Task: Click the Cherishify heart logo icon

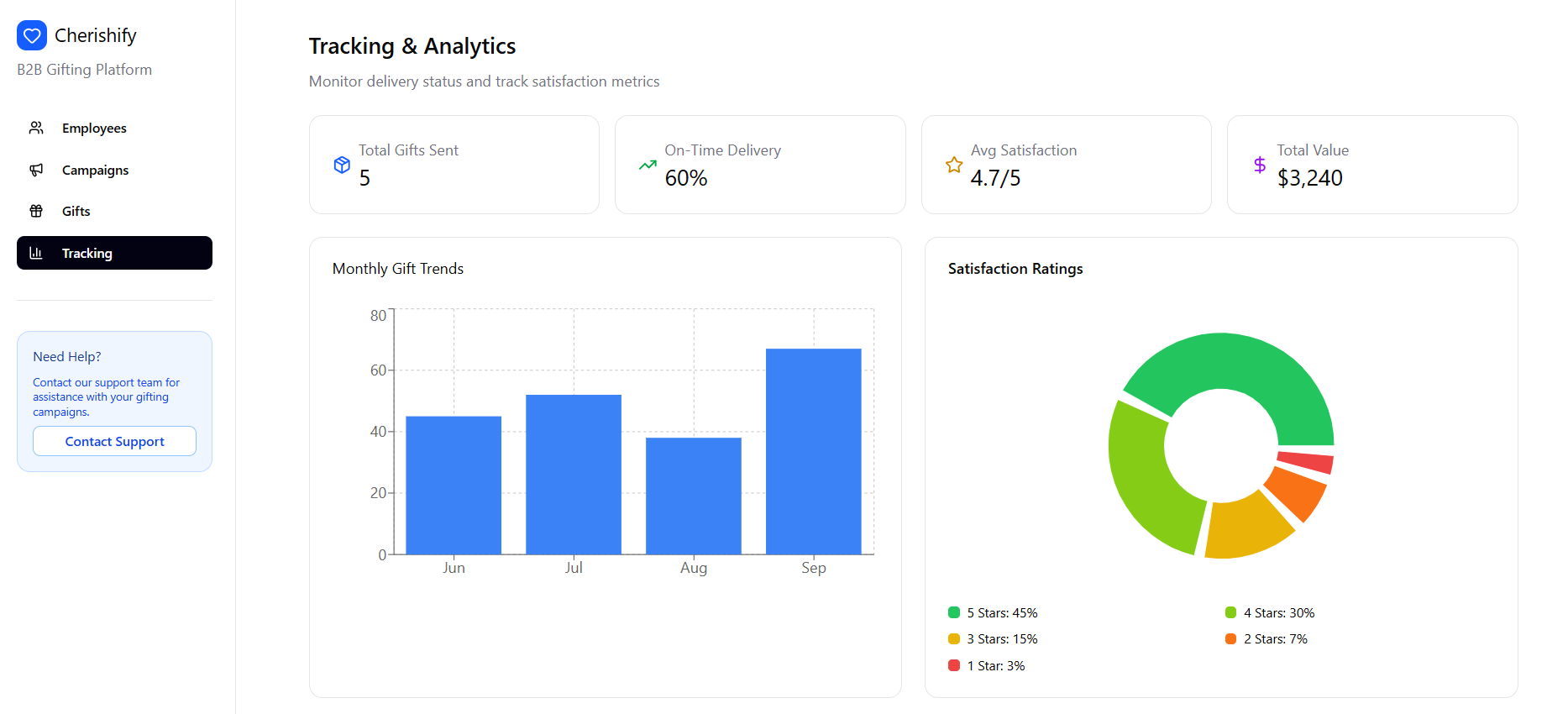Action: pos(32,35)
